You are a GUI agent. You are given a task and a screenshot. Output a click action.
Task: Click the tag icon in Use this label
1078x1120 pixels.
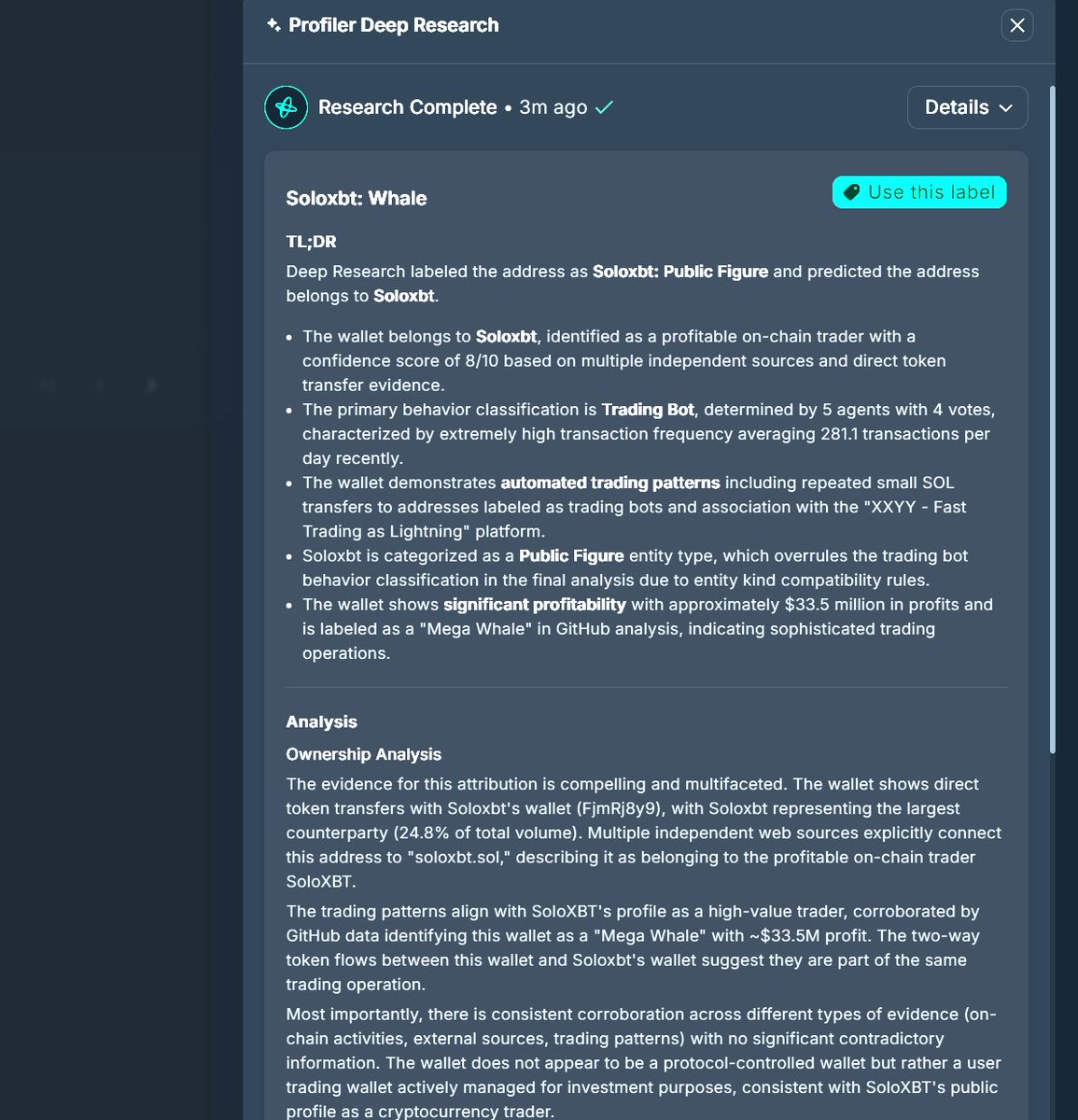point(851,192)
